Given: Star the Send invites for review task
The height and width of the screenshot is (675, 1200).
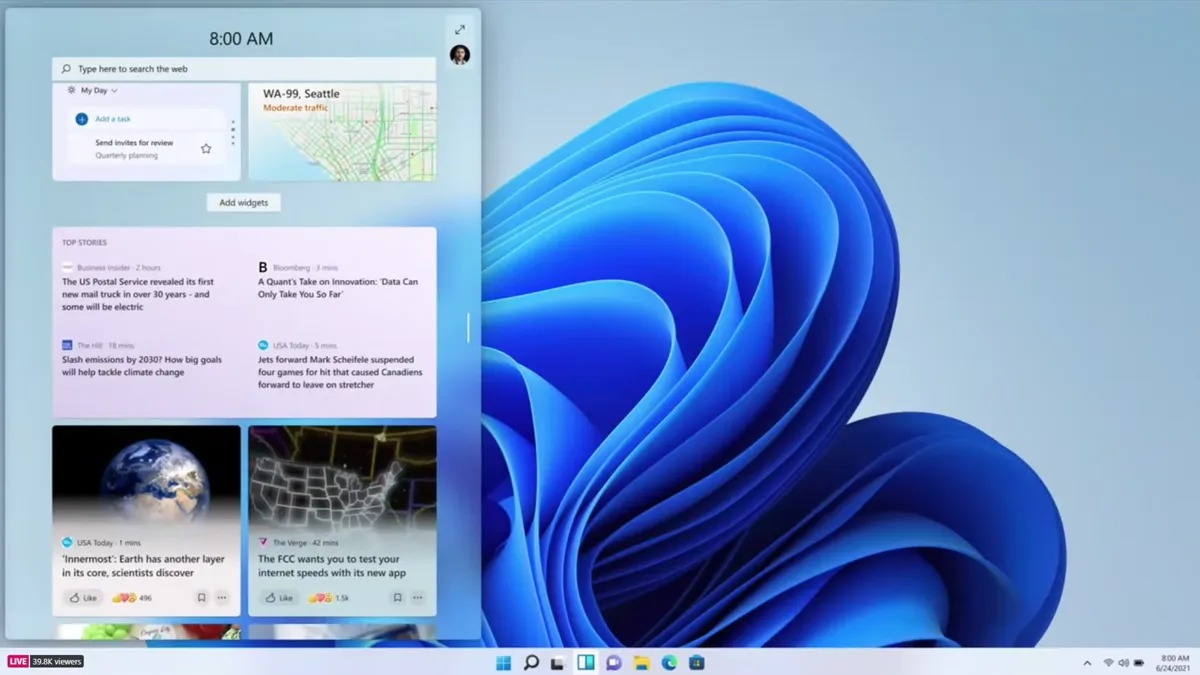Looking at the screenshot, I should [x=206, y=147].
